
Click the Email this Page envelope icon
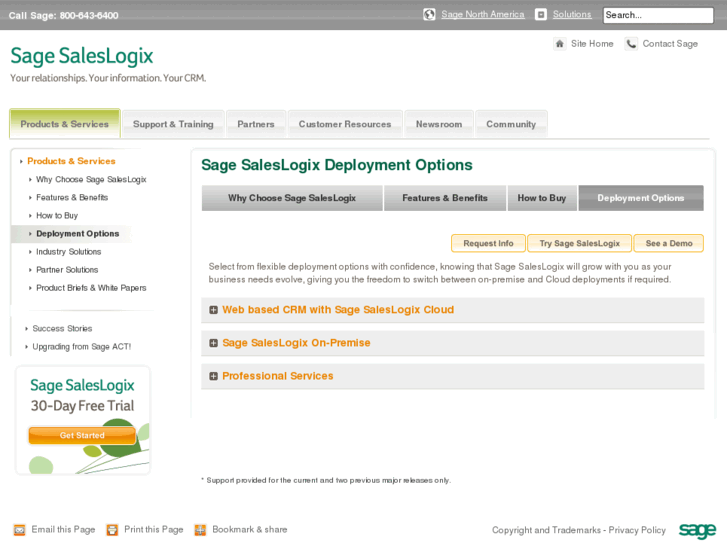[x=19, y=530]
